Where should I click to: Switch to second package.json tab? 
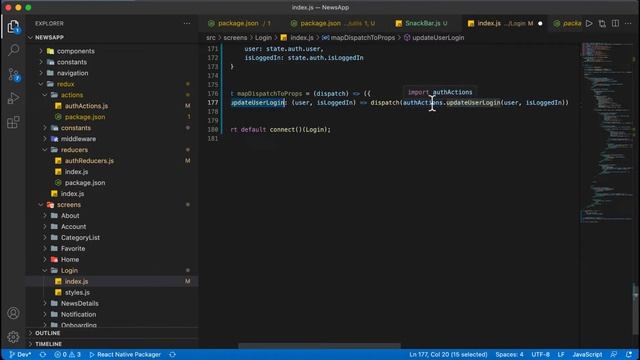pos(333,23)
